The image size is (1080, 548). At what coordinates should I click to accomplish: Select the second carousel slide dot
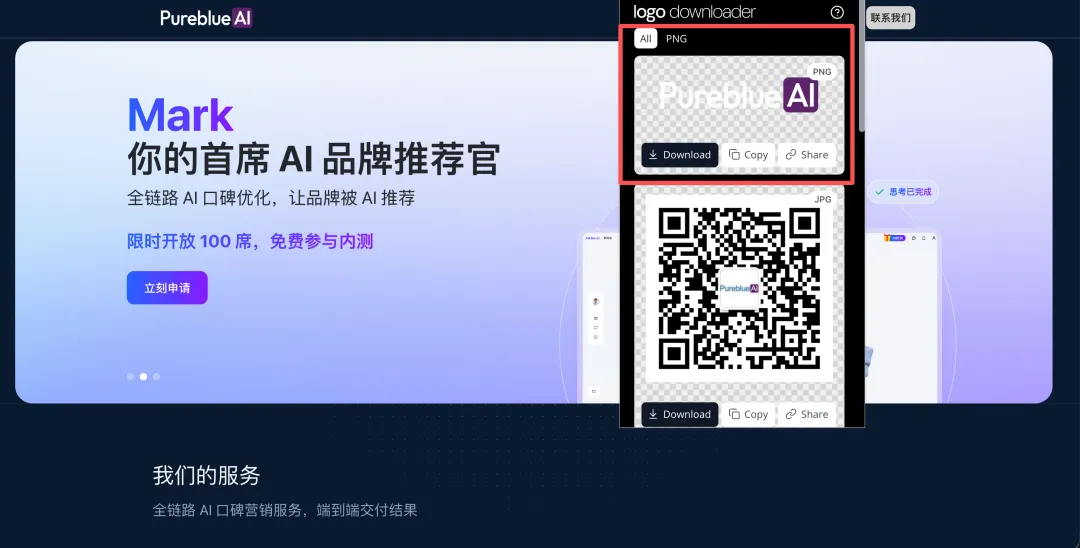[143, 377]
